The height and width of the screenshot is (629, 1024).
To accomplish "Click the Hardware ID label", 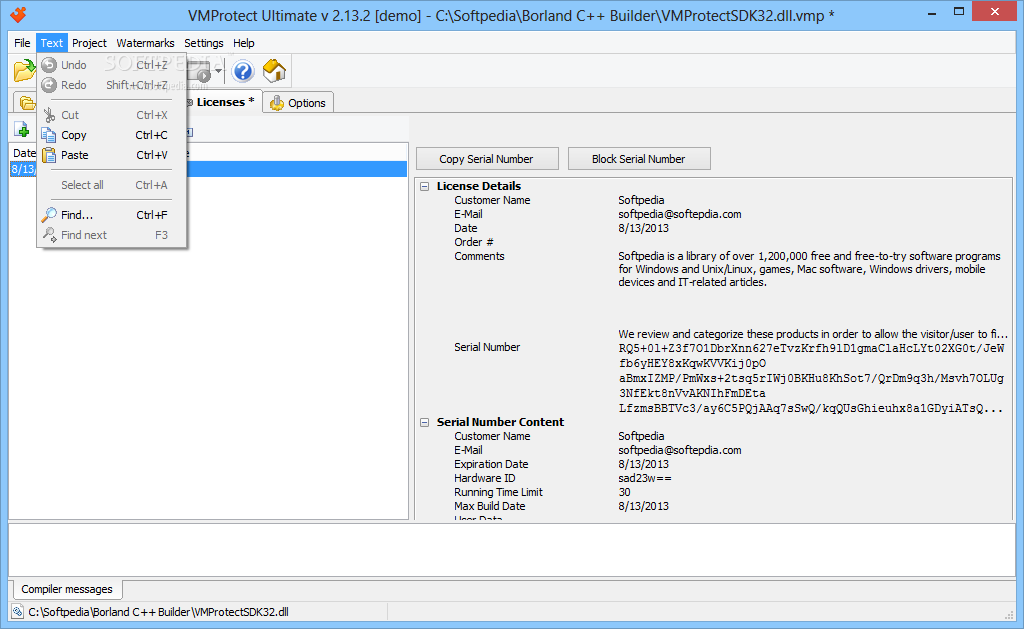I will [x=485, y=478].
